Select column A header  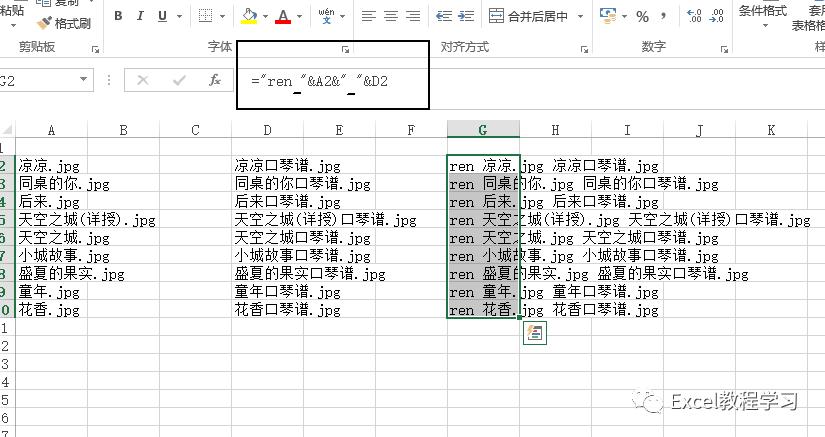[x=52, y=130]
